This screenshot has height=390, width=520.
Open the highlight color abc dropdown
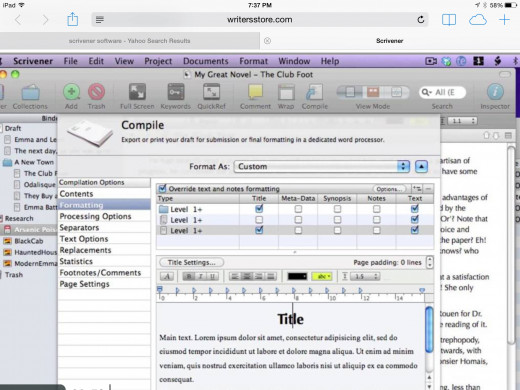point(322,276)
